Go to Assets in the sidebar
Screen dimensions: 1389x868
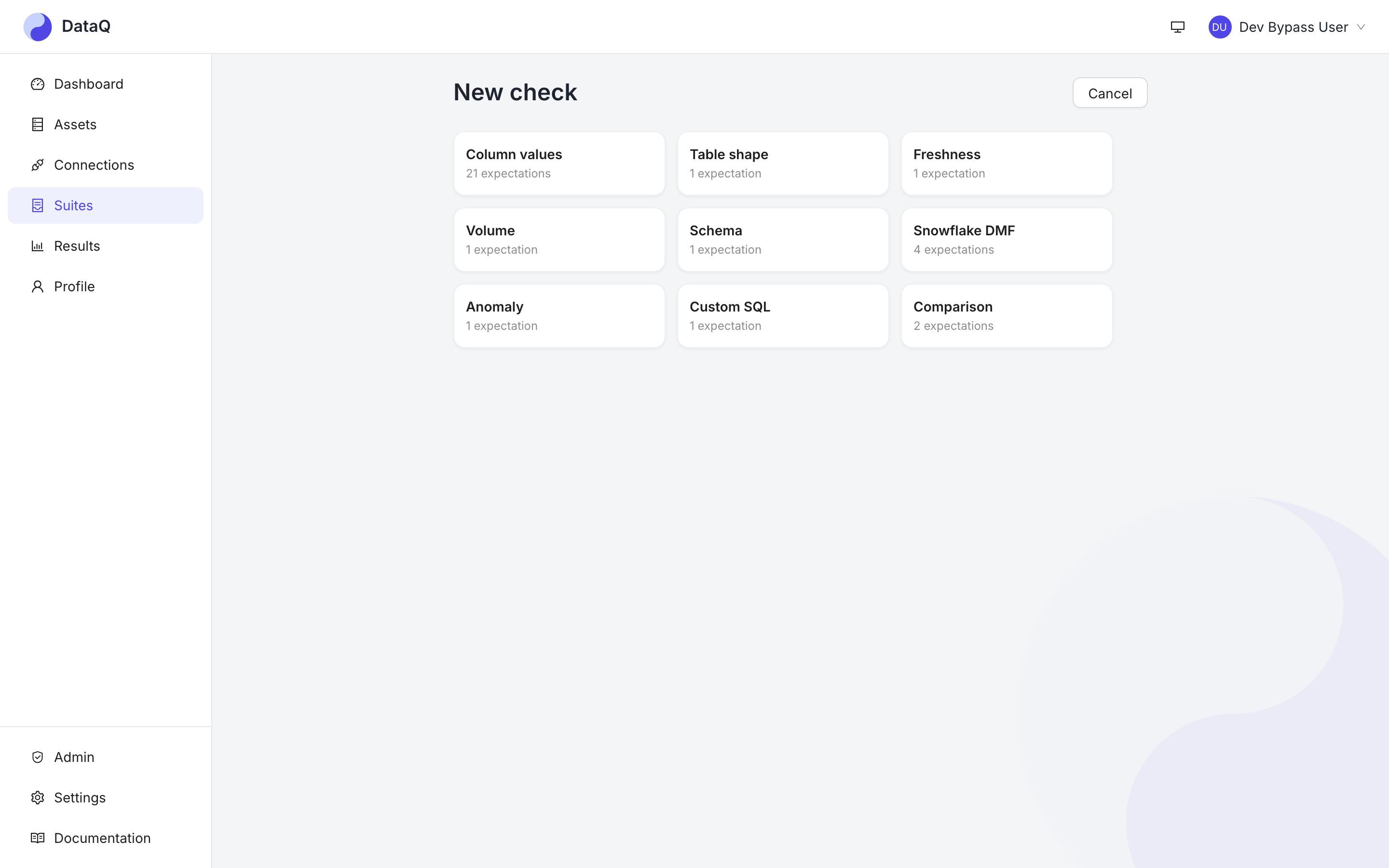tap(106, 124)
